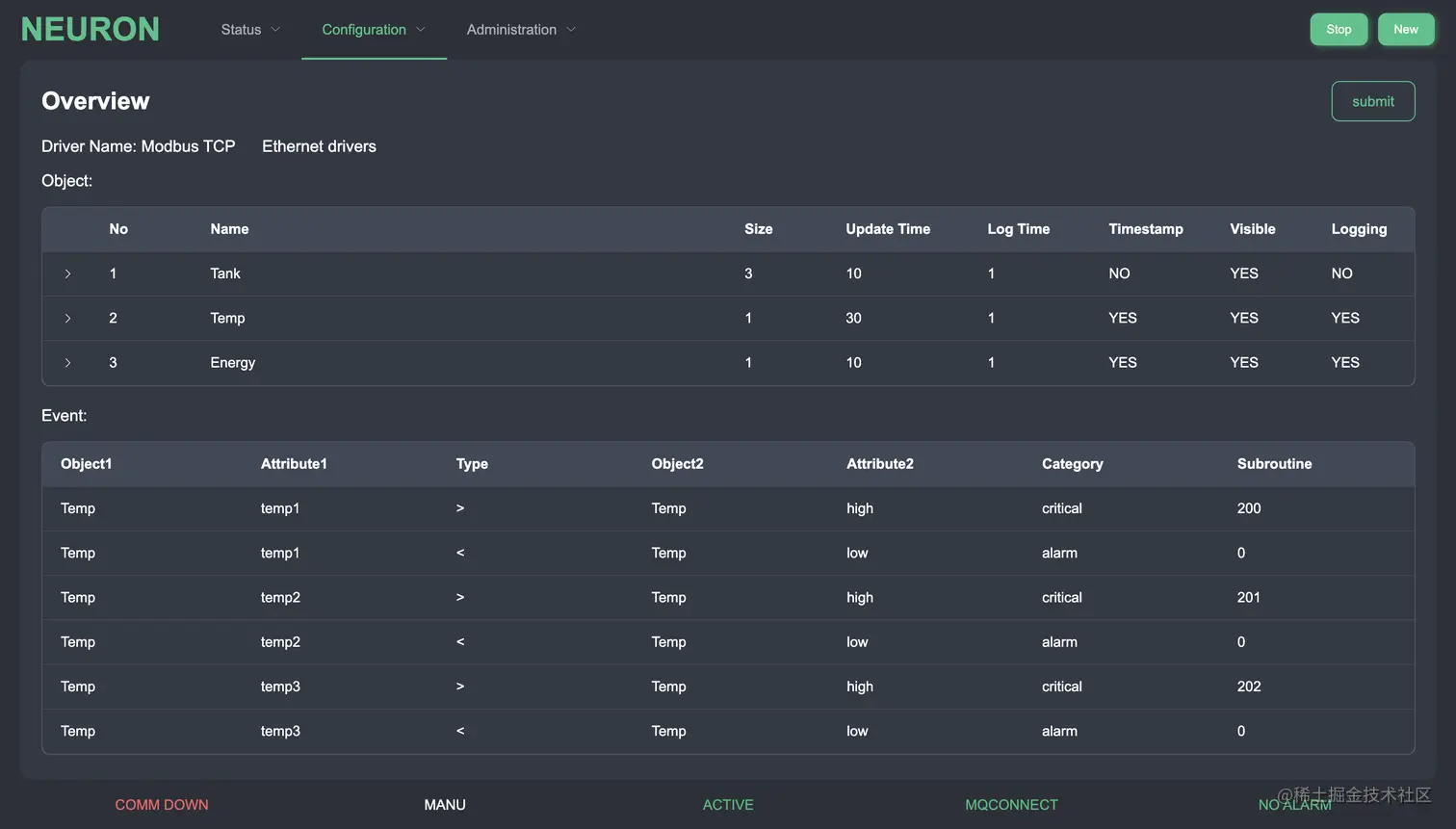This screenshot has width=1456, height=829.
Task: Click the MQCONNECT status indicator
Action: (x=1011, y=805)
